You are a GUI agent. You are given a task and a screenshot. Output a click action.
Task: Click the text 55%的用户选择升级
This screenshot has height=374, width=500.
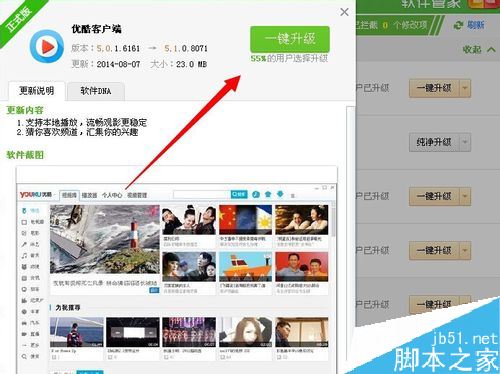coord(289,59)
